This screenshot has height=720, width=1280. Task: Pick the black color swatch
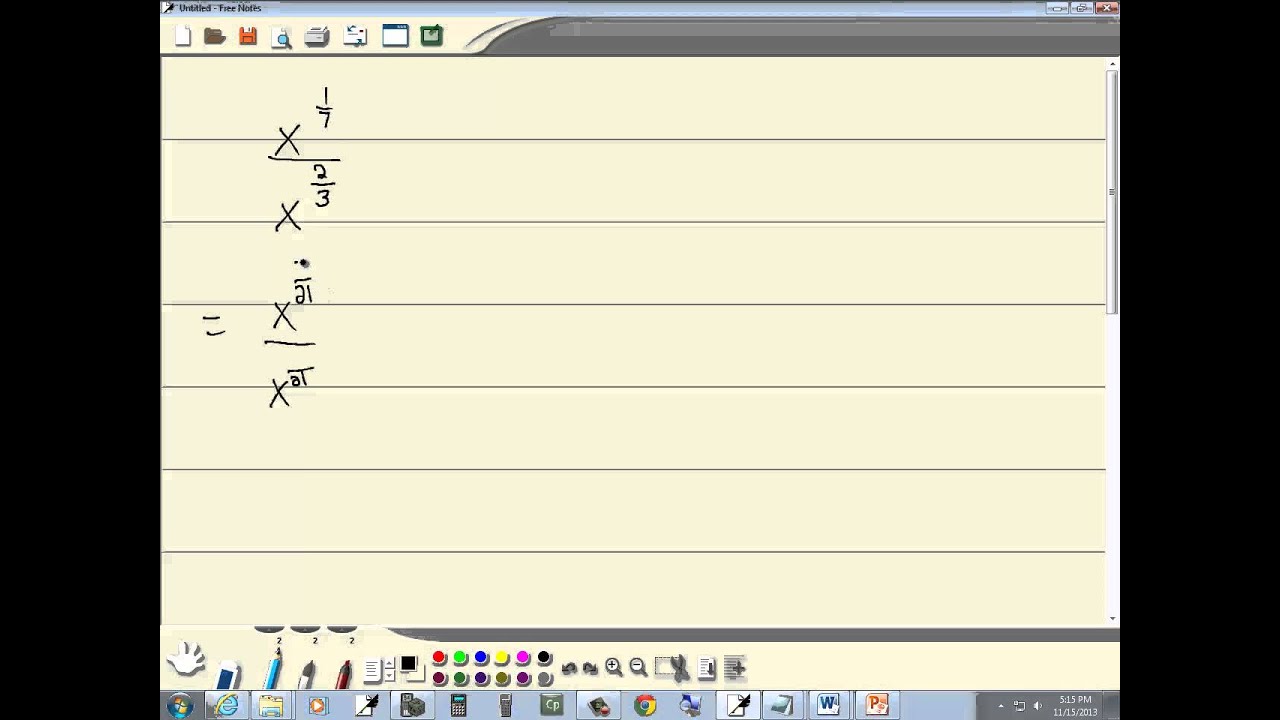click(x=544, y=657)
